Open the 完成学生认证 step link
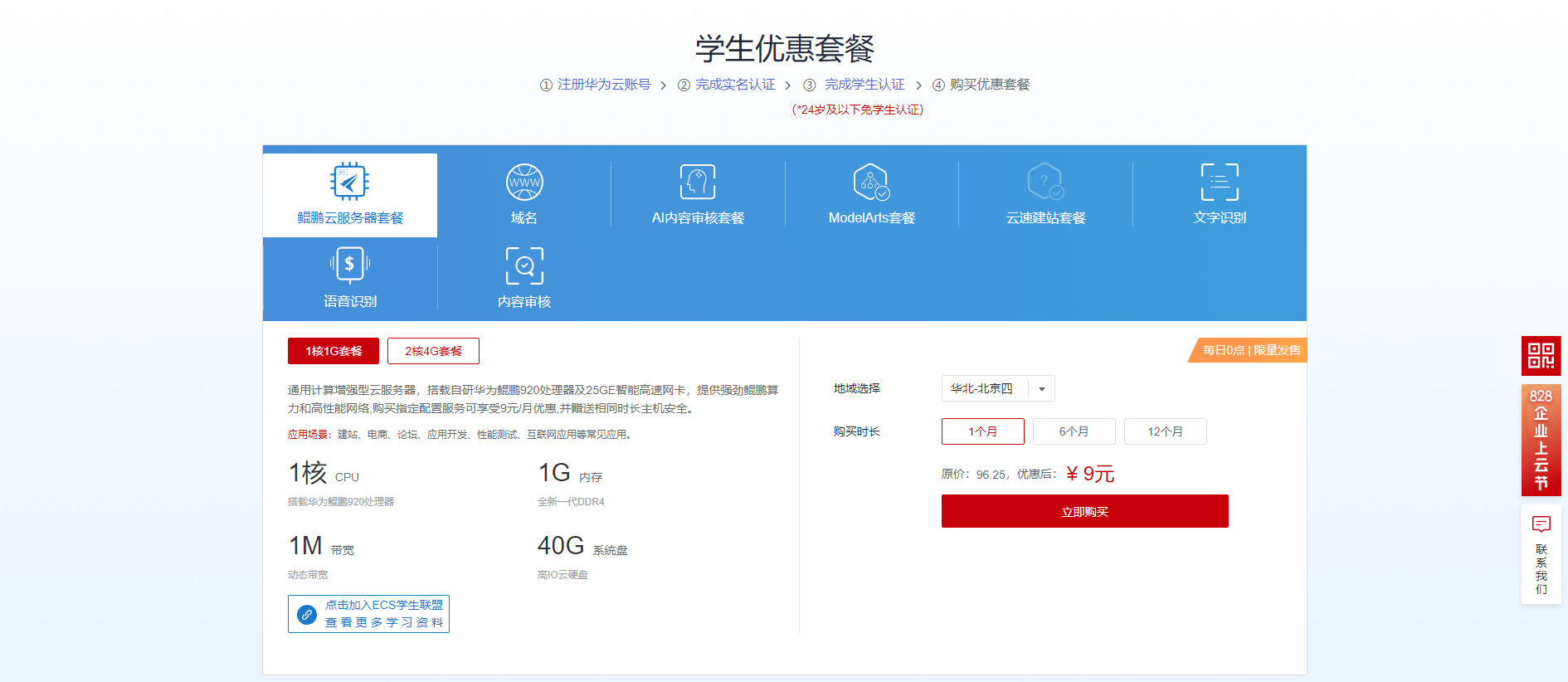Screen dimensions: 1568x682 [864, 85]
